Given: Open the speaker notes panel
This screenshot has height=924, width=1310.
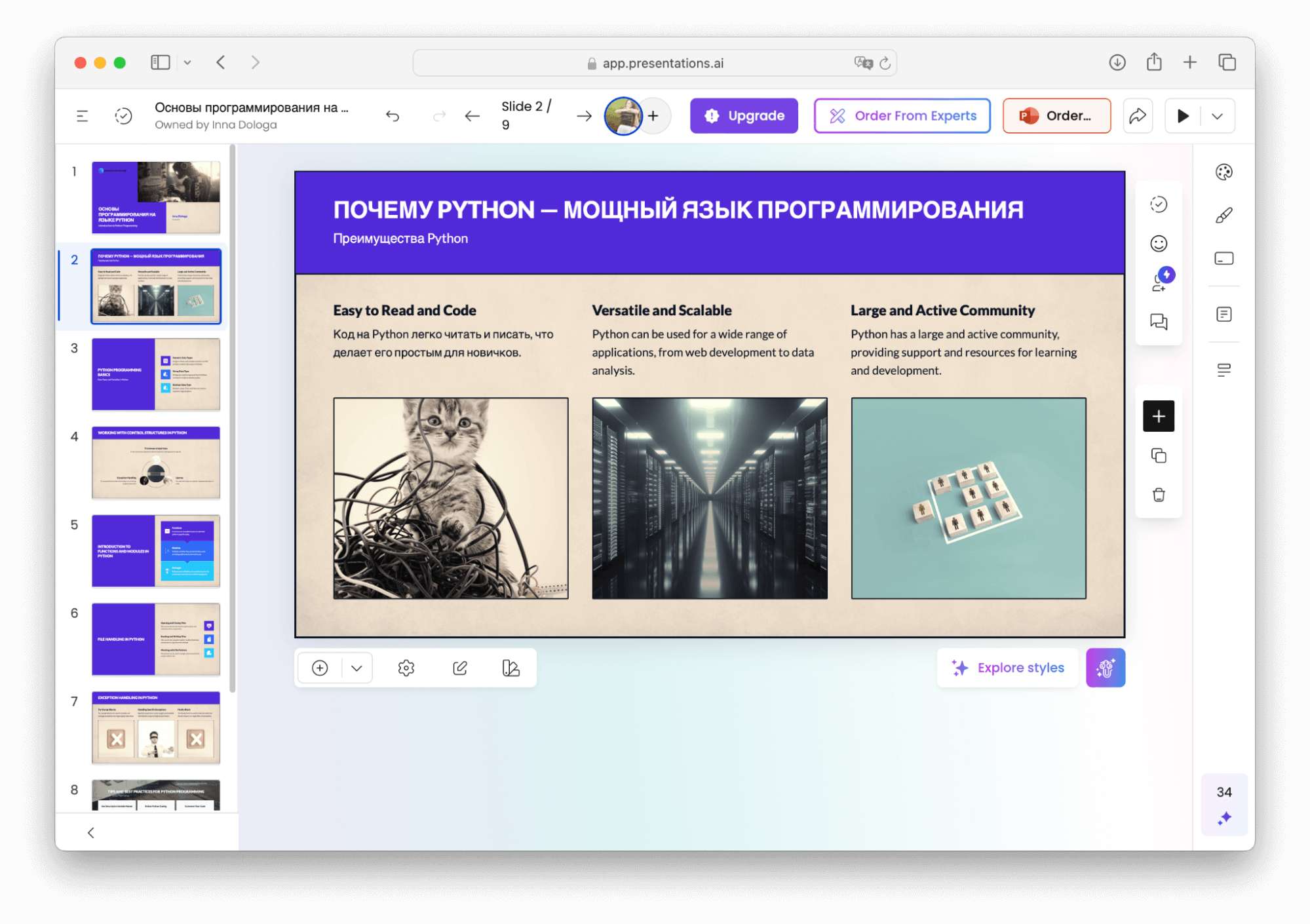Looking at the screenshot, I should click(1223, 315).
